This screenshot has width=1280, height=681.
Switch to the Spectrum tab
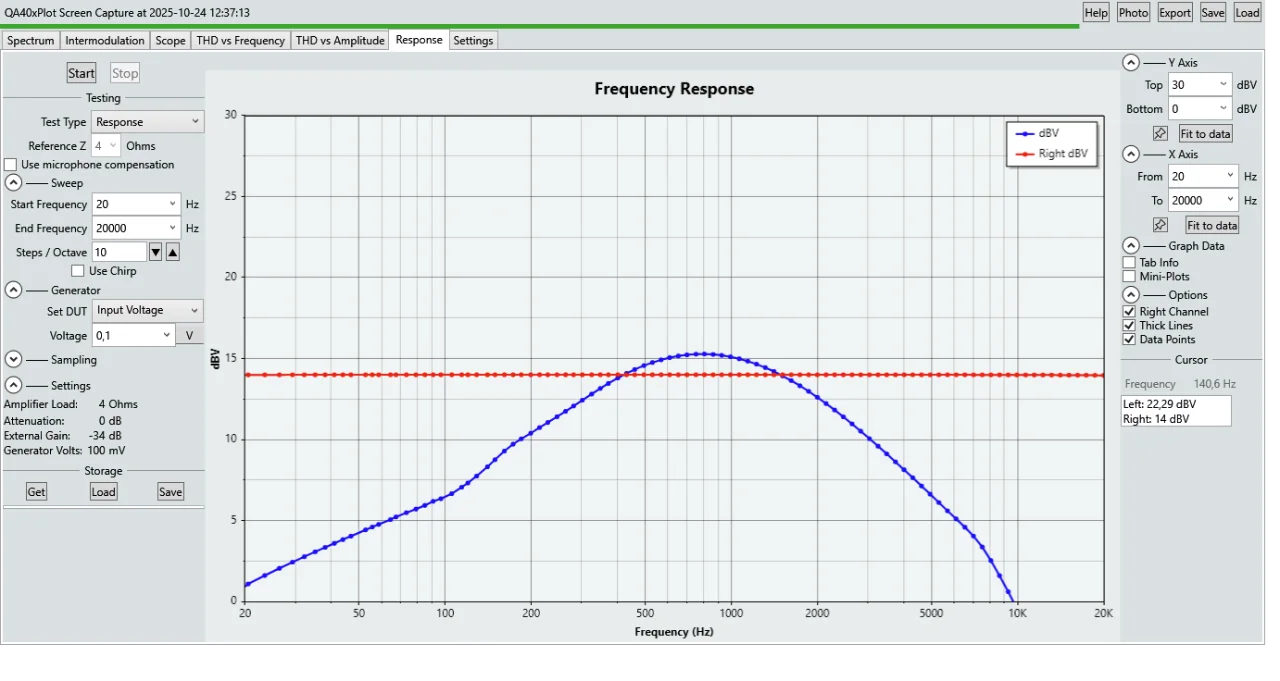tap(30, 40)
